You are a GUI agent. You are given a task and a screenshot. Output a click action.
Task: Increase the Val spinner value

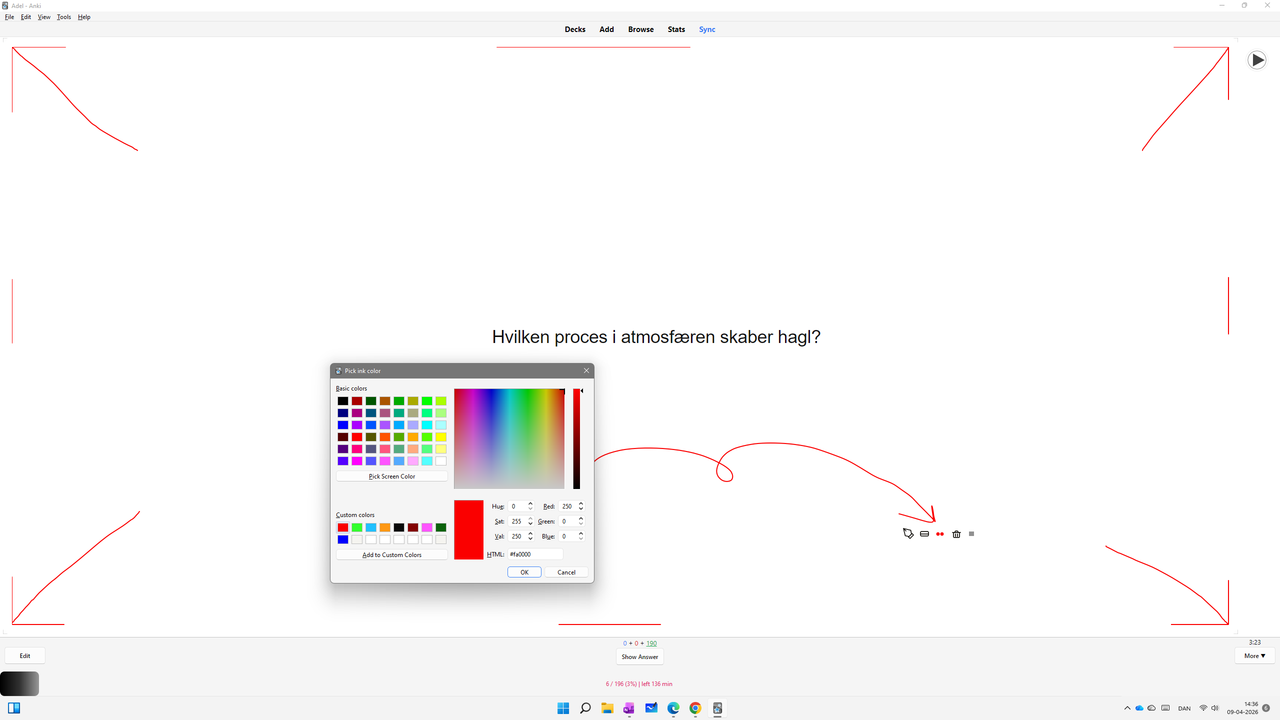[x=530, y=534]
